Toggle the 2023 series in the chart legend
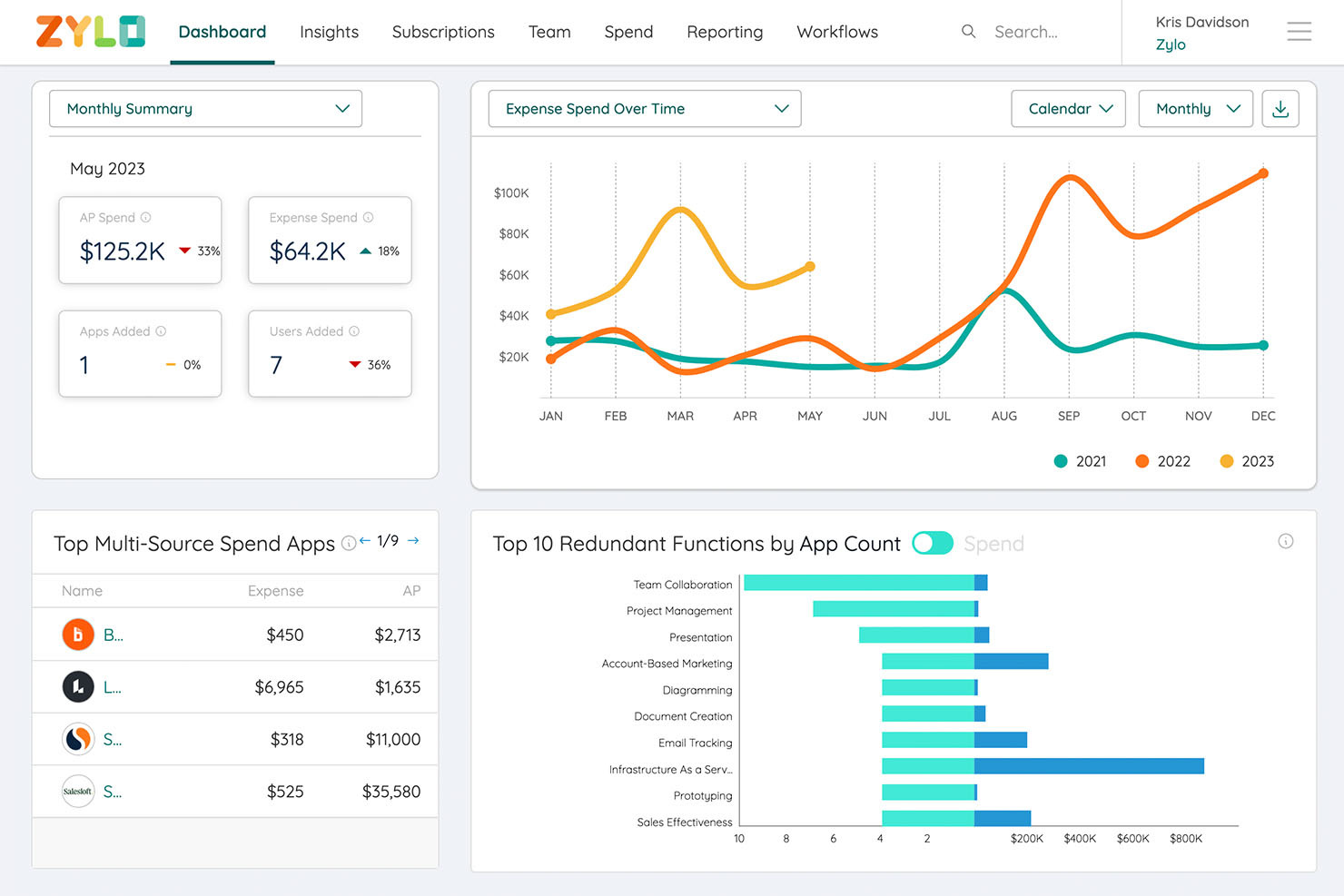The height and width of the screenshot is (896, 1344). [x=1226, y=461]
